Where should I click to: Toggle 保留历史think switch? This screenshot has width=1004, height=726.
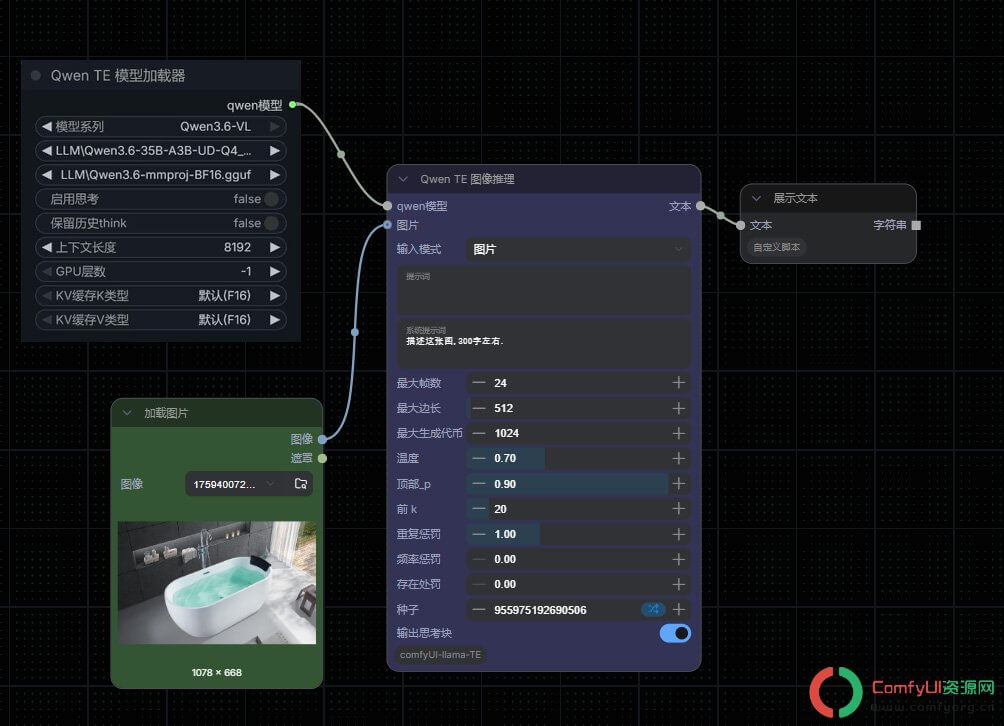(x=271, y=223)
